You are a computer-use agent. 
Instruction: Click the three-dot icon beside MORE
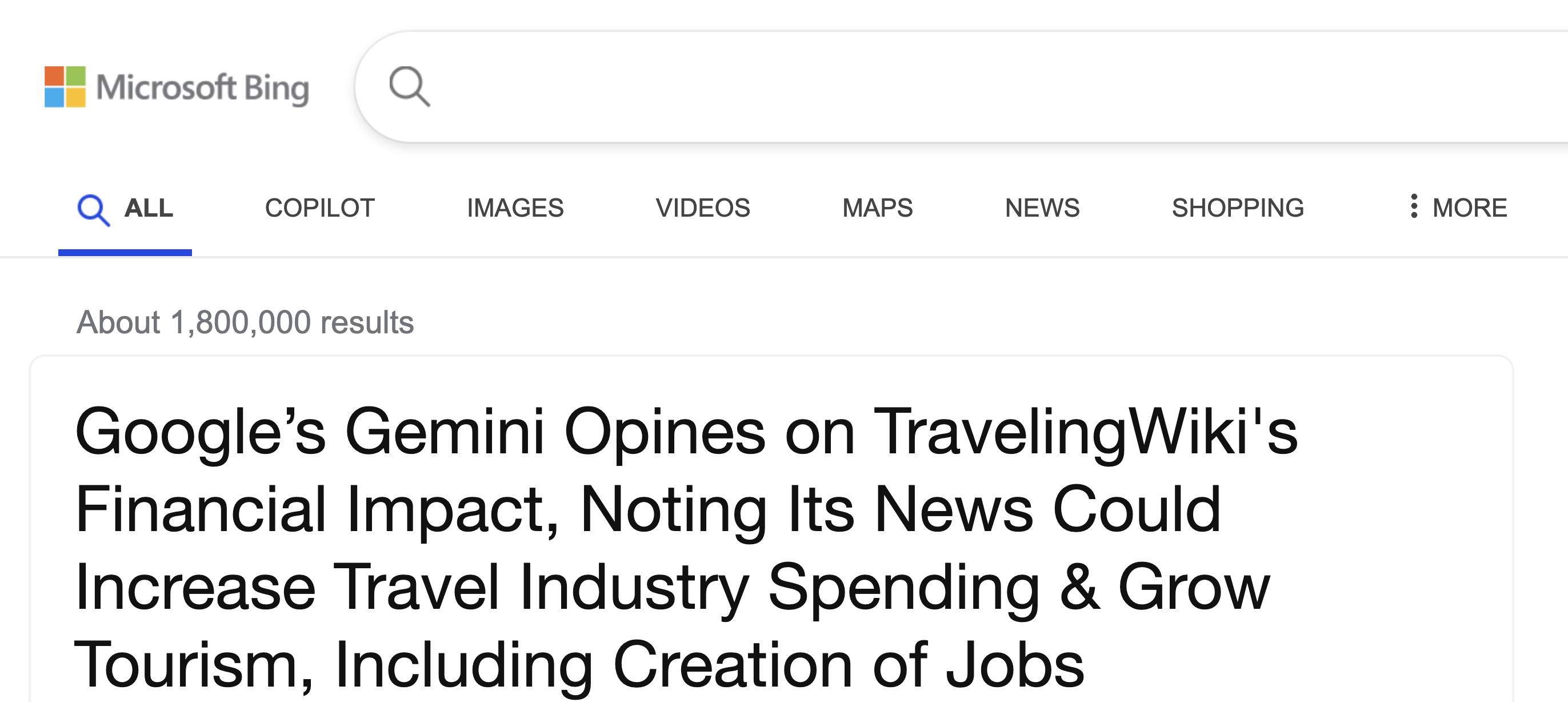tap(1414, 206)
